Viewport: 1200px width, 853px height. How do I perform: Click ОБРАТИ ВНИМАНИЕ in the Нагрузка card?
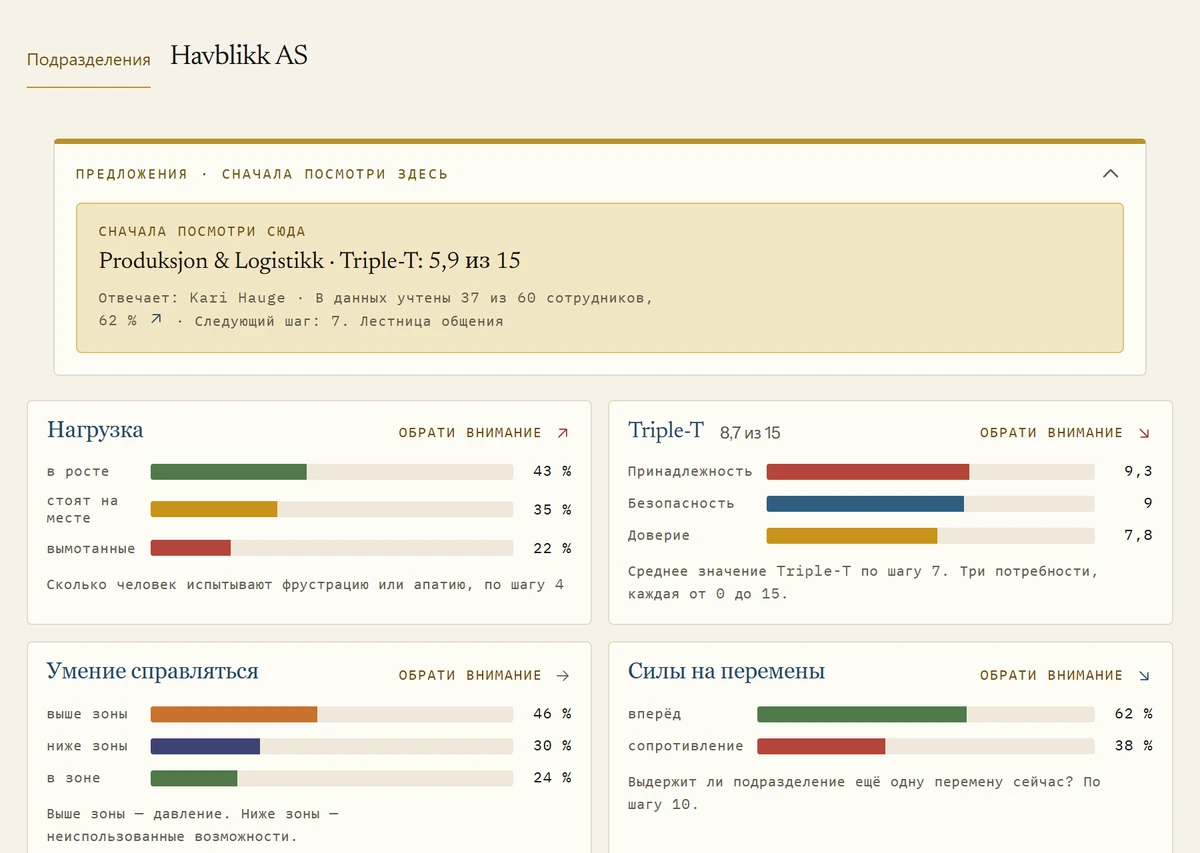470,433
